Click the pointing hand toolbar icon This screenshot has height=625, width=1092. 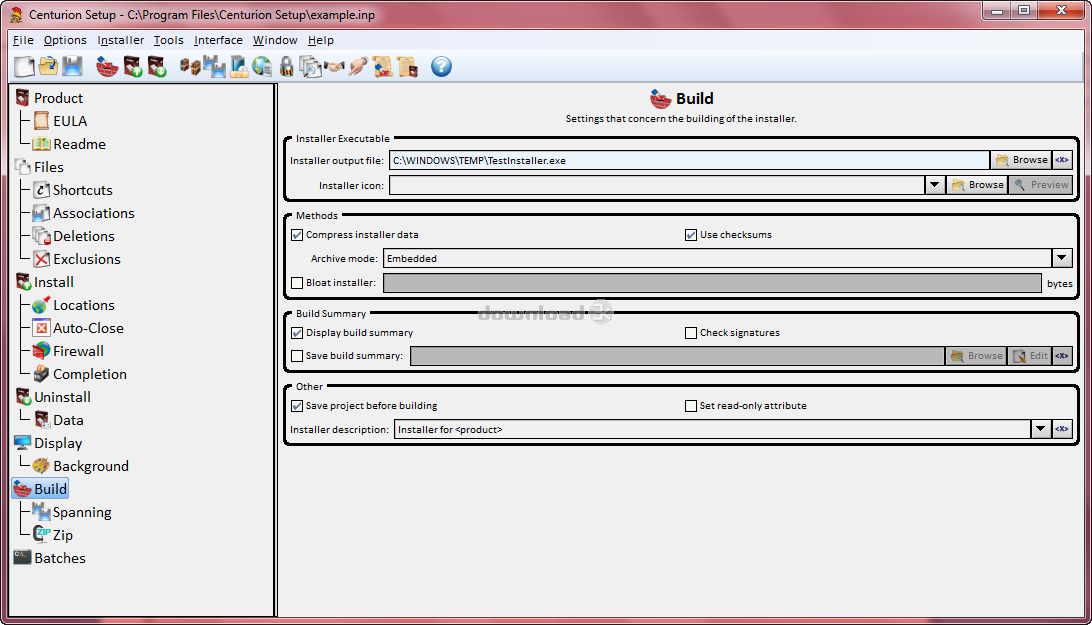(358, 67)
